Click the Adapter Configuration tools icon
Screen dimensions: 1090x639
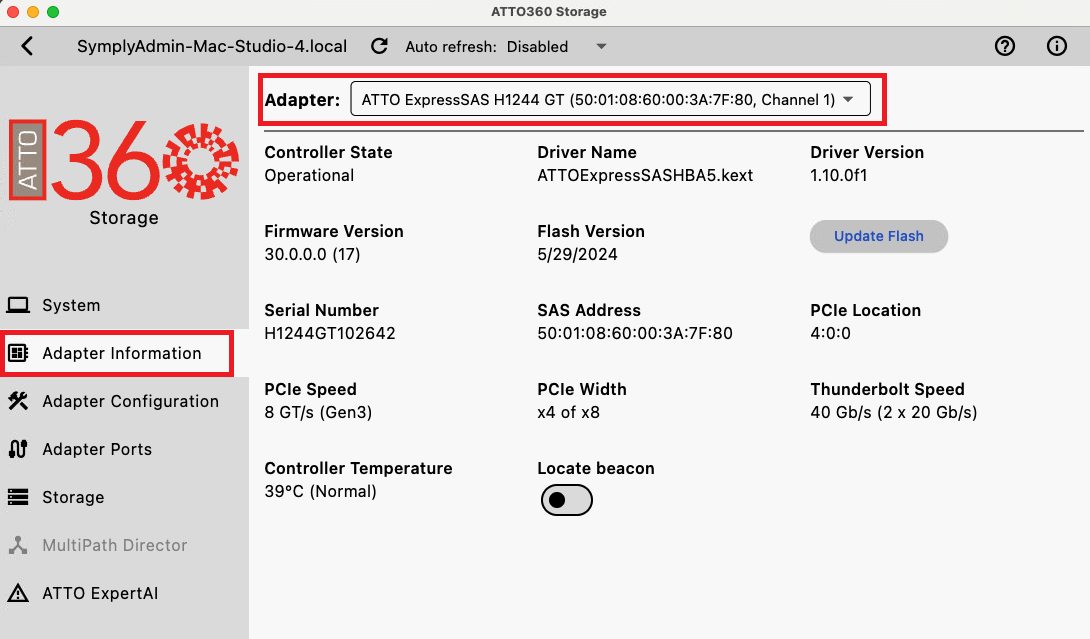coord(18,401)
